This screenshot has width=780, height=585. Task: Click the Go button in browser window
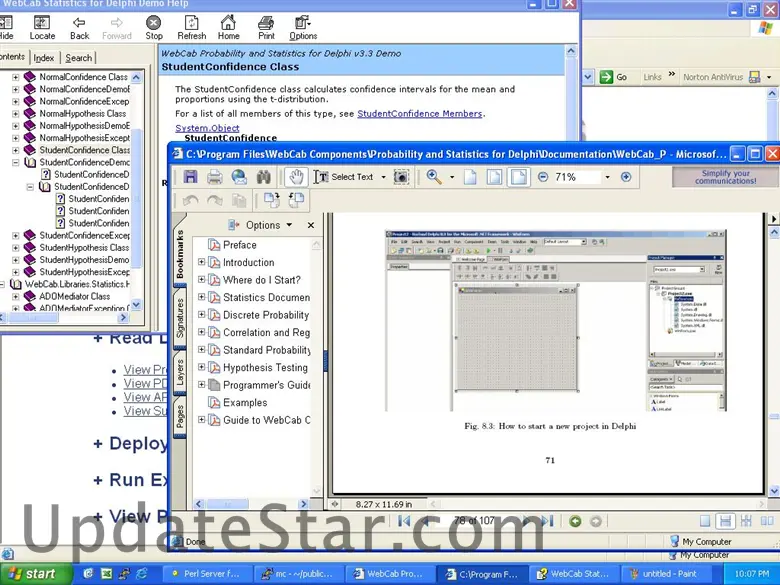(613, 77)
